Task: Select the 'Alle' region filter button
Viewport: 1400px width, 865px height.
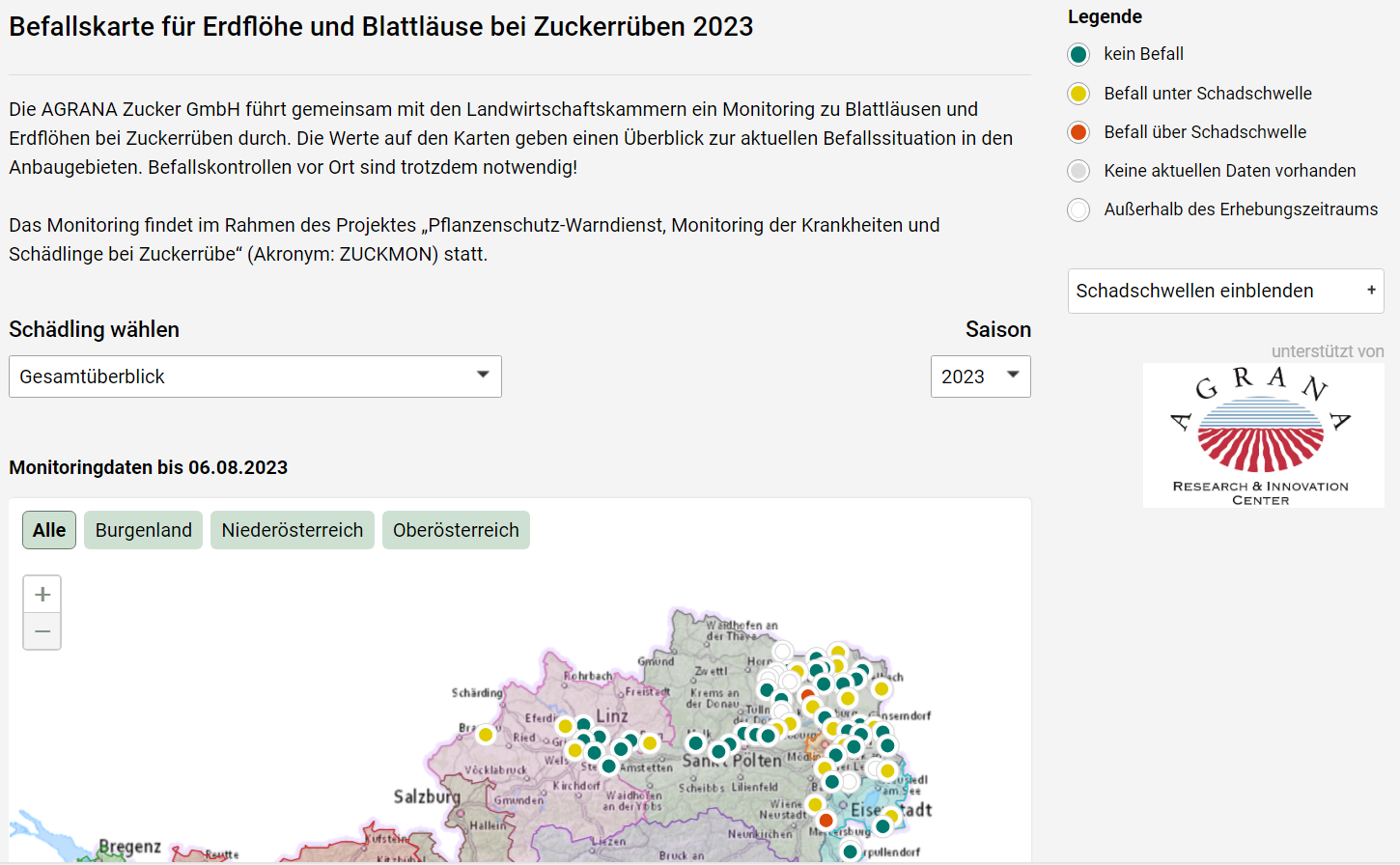Action: click(x=48, y=529)
